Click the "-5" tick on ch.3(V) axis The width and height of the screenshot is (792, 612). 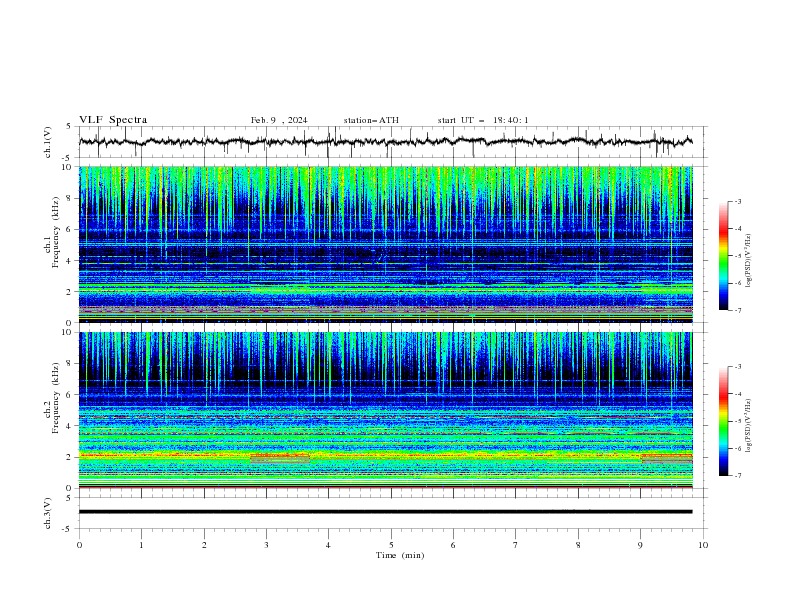67,529
